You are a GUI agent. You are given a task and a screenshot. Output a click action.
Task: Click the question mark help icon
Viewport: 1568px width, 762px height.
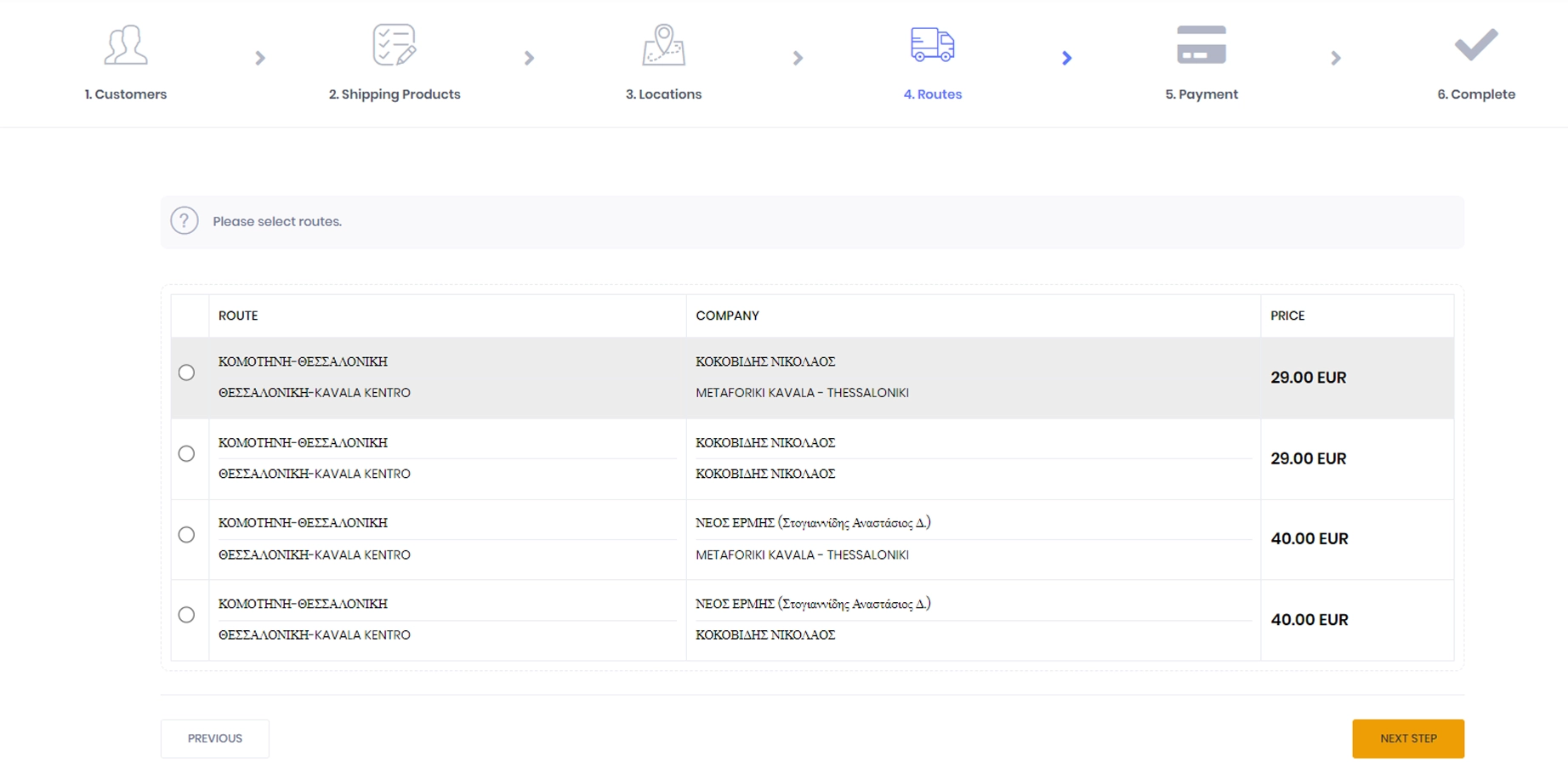(185, 221)
